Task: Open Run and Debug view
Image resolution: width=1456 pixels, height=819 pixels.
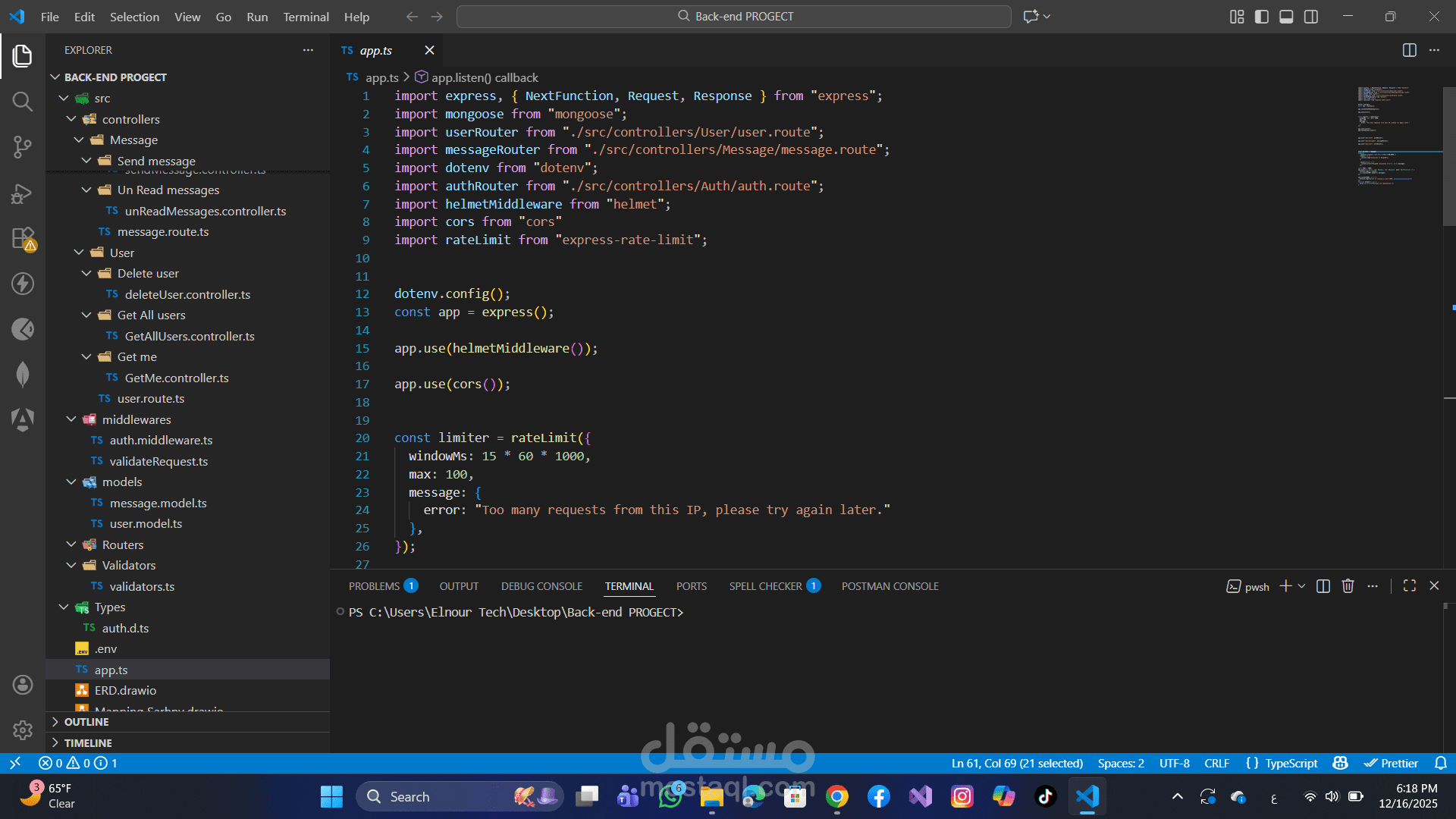Action: click(x=23, y=193)
